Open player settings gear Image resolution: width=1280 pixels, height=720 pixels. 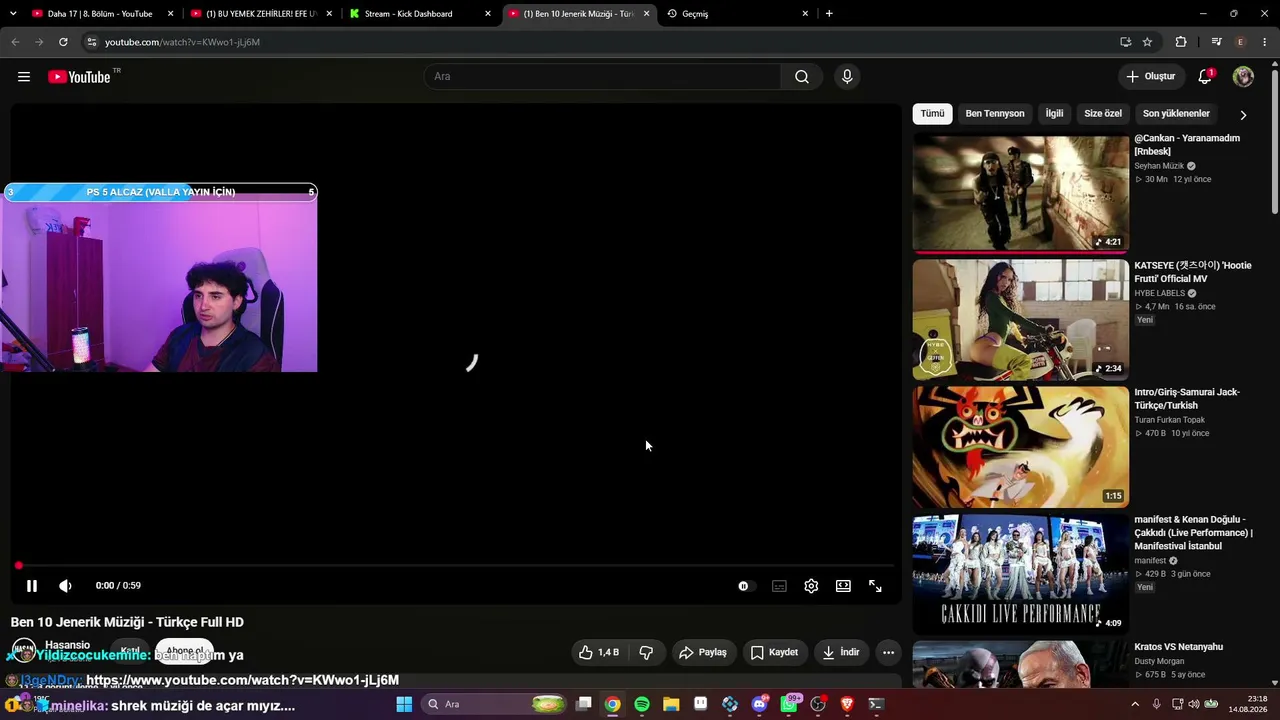pyautogui.click(x=811, y=586)
